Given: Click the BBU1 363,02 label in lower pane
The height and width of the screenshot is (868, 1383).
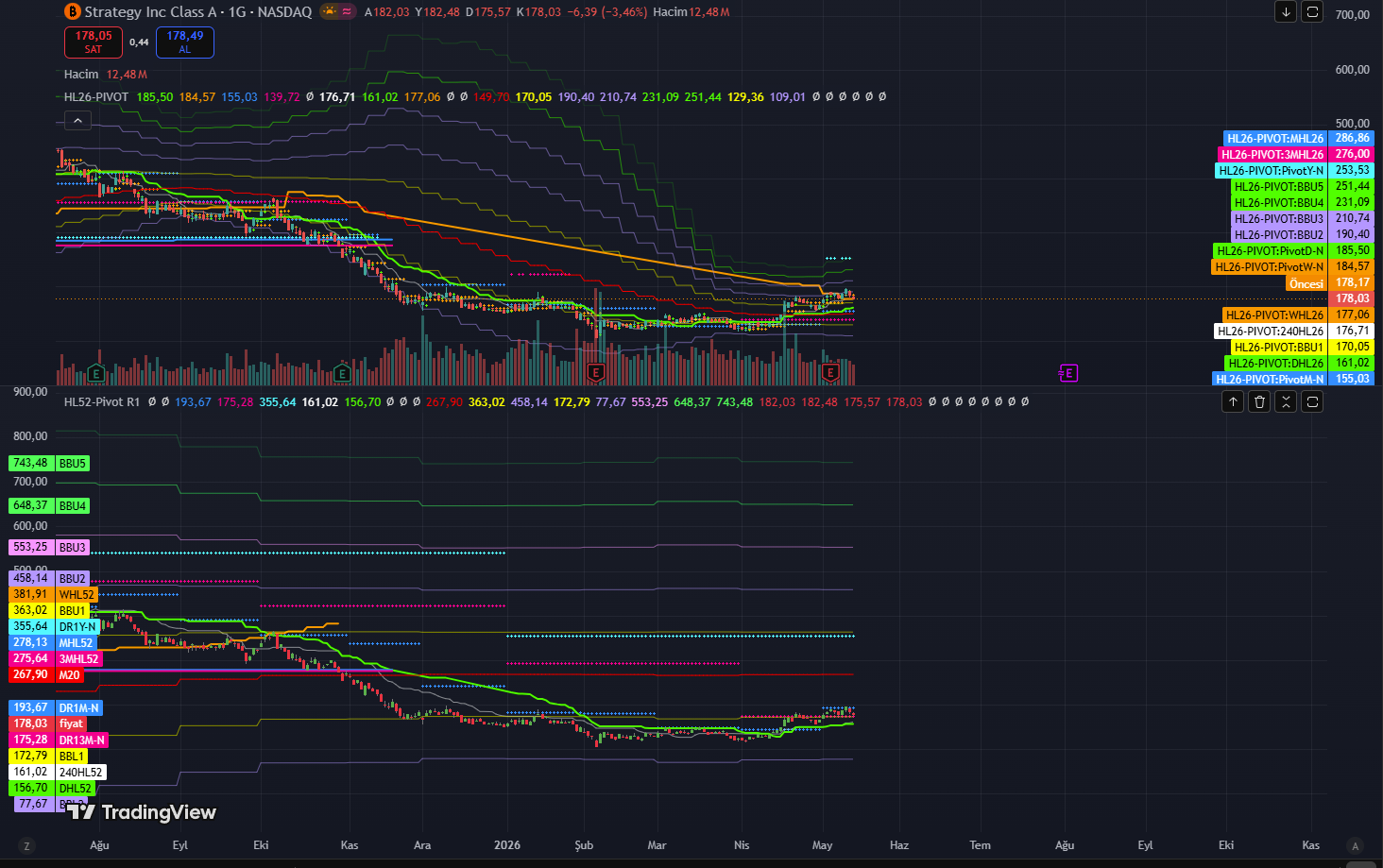Looking at the screenshot, I should pyautogui.click(x=49, y=611).
